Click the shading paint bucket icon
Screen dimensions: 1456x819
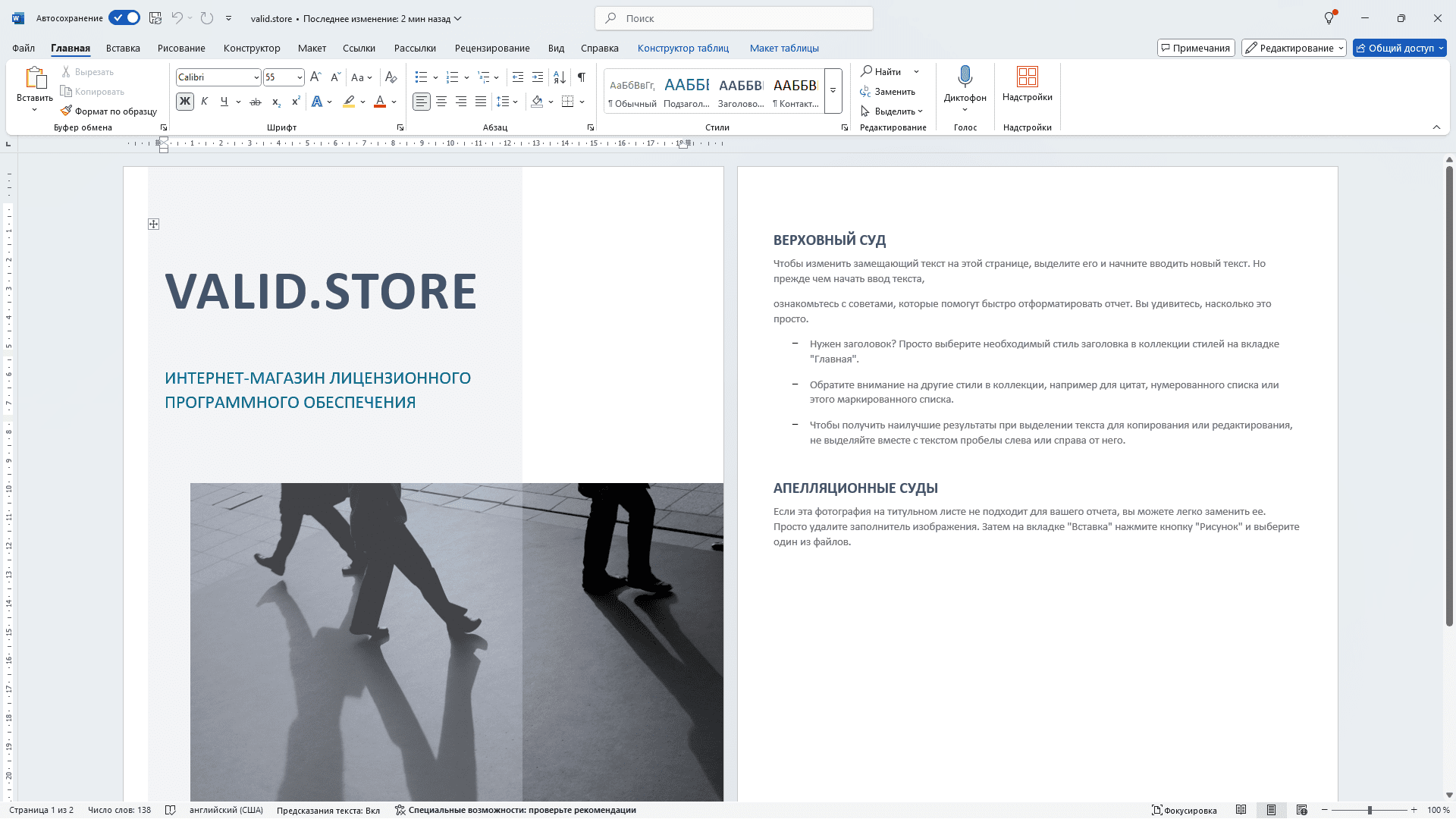(537, 102)
